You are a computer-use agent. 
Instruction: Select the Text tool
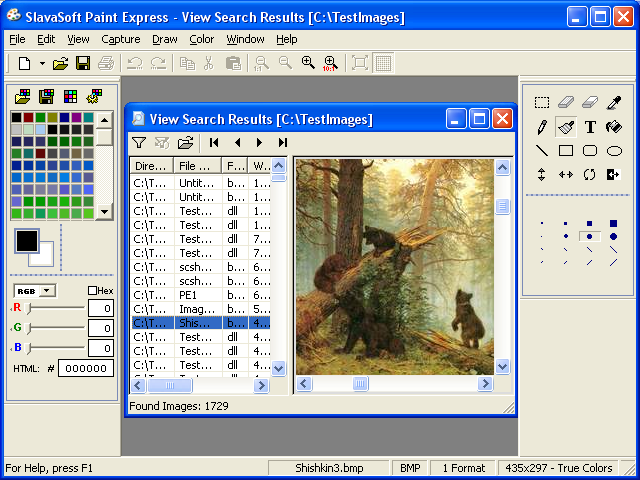[x=590, y=127]
